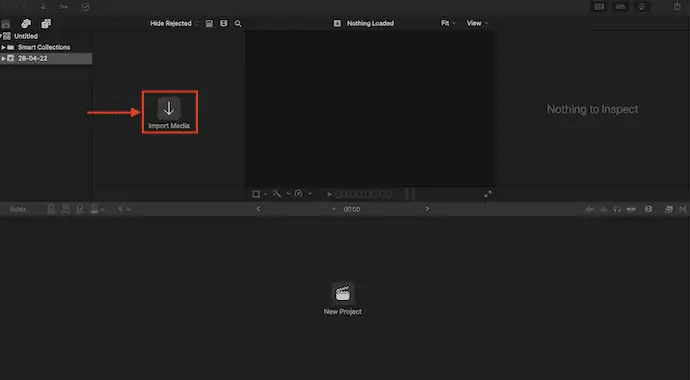Toggle the timeline panel layout button
Viewport: 690px width, 380px height.
click(x=620, y=7)
